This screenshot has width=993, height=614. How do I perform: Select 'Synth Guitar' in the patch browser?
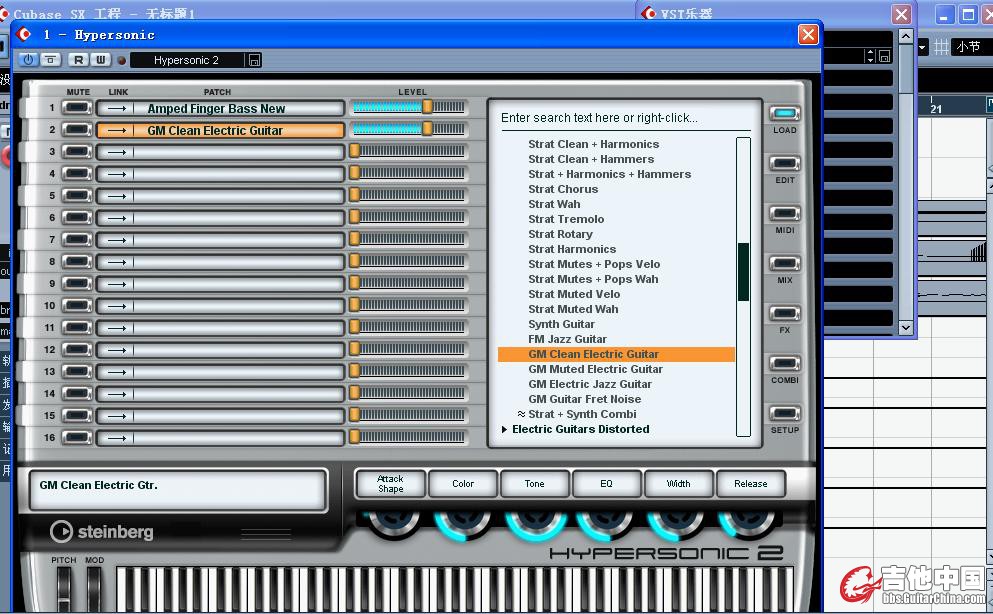[561, 324]
